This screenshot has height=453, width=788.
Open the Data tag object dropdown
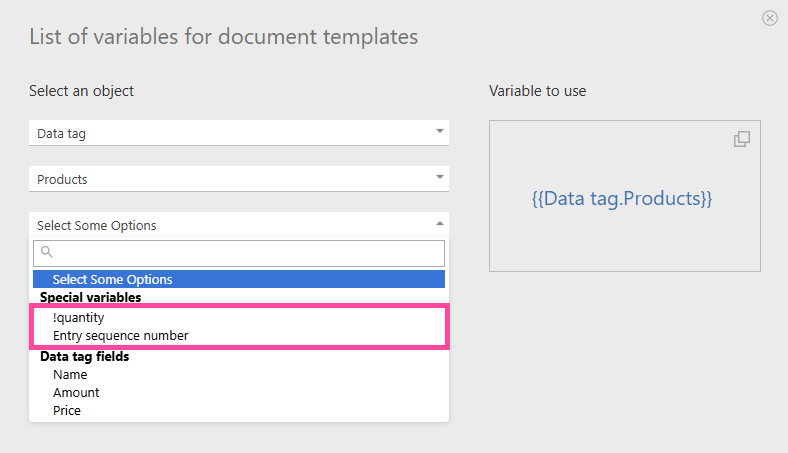238,133
